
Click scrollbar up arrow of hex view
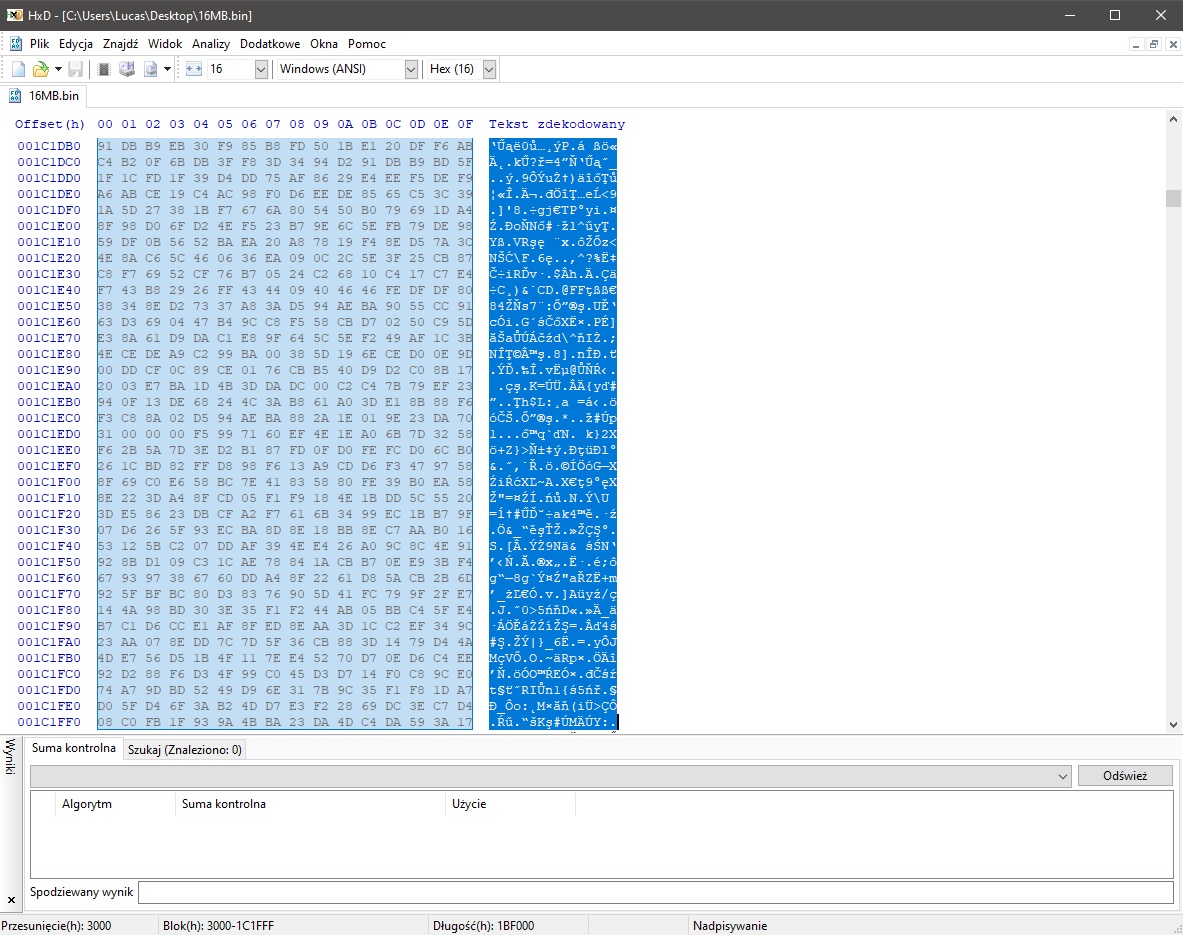click(x=1173, y=119)
